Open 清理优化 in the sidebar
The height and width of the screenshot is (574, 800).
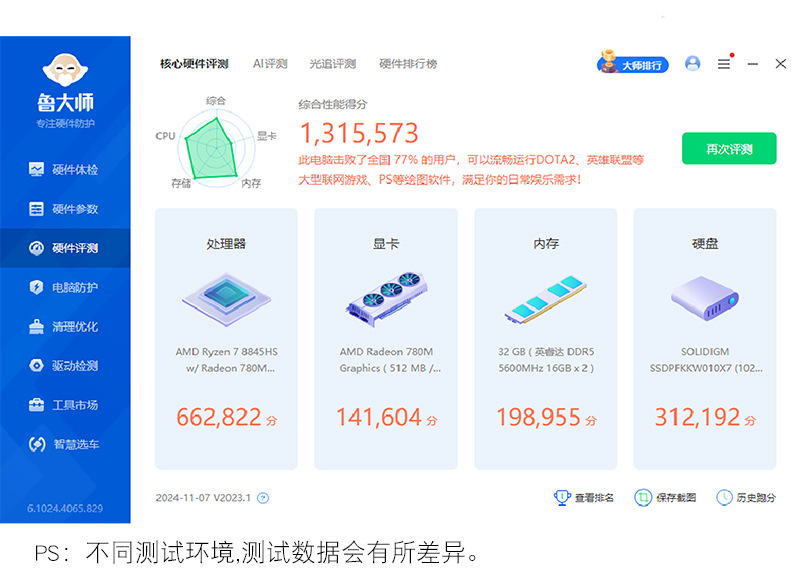65,327
